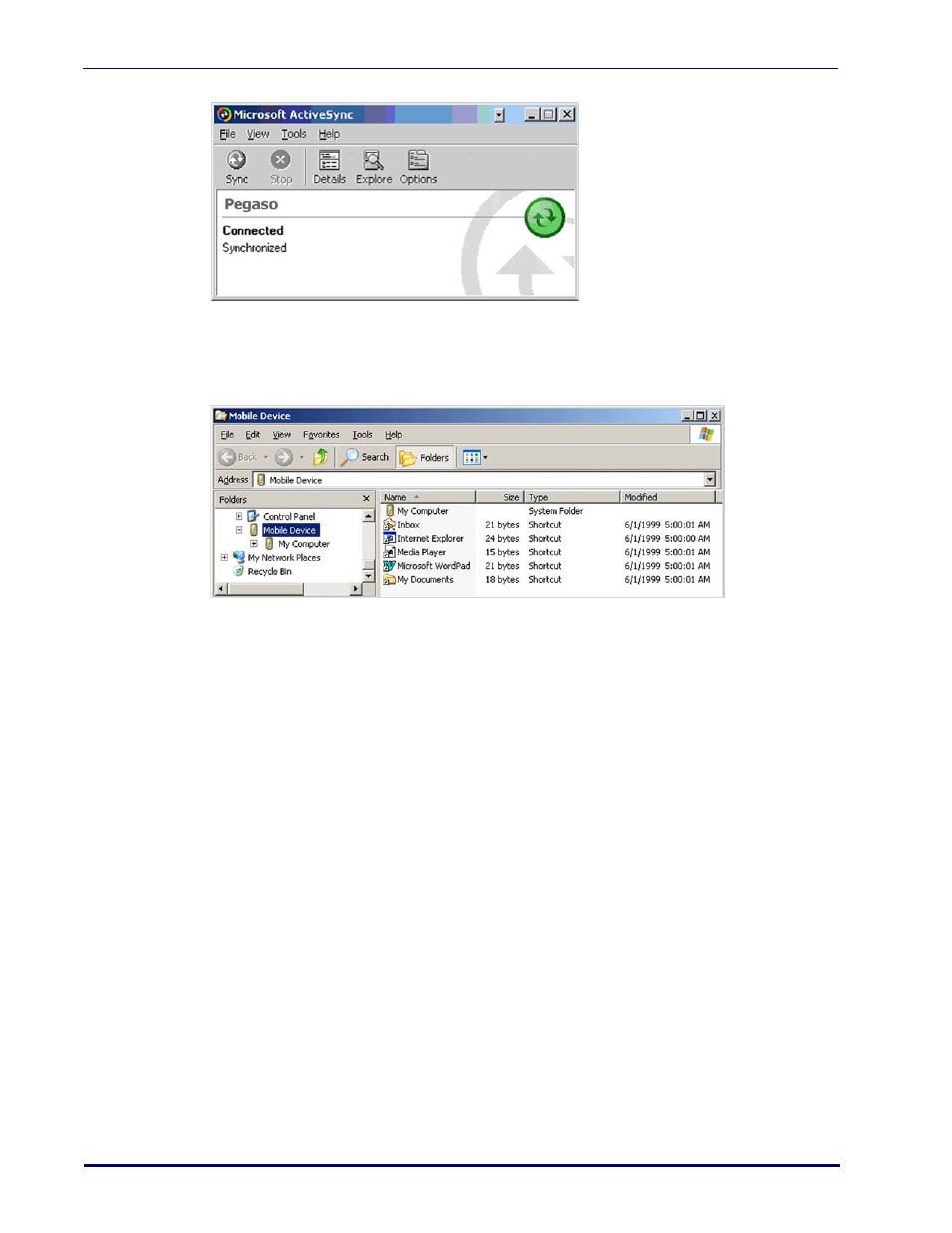Viewport: 952px width, 1233px height.
Task: Sort by the Size column header
Action: pos(500,497)
